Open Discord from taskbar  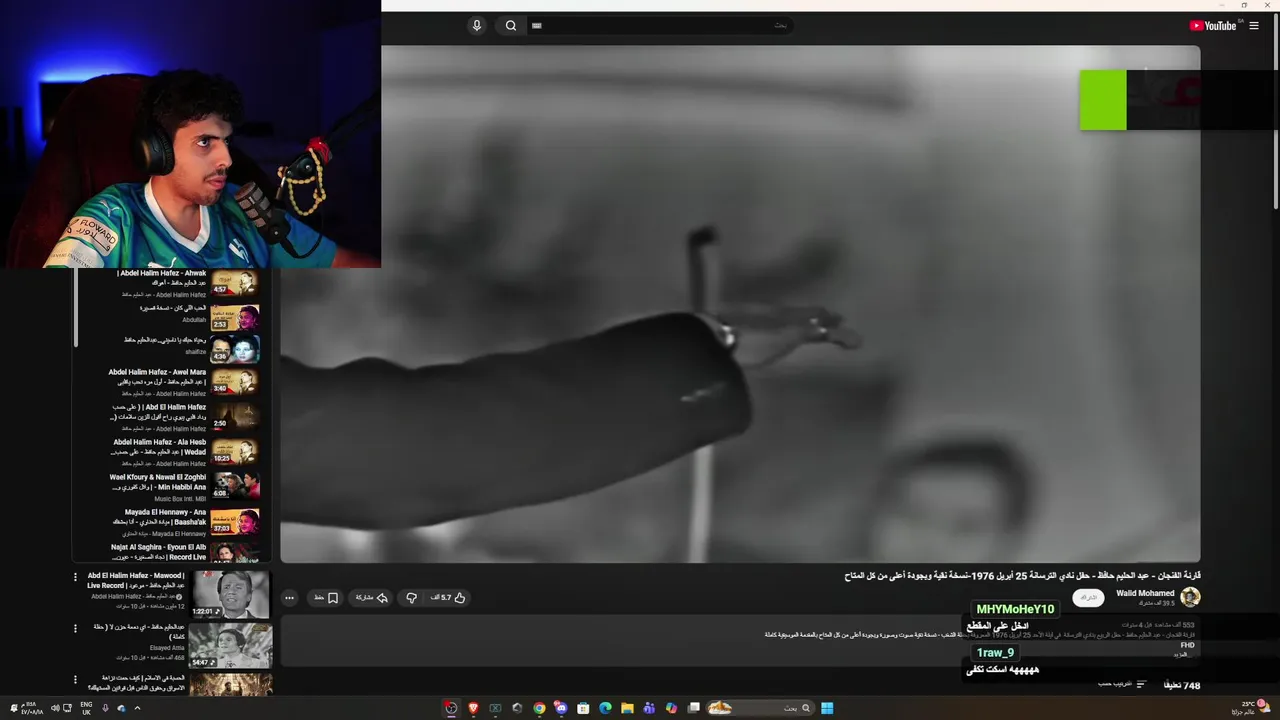(x=561, y=708)
